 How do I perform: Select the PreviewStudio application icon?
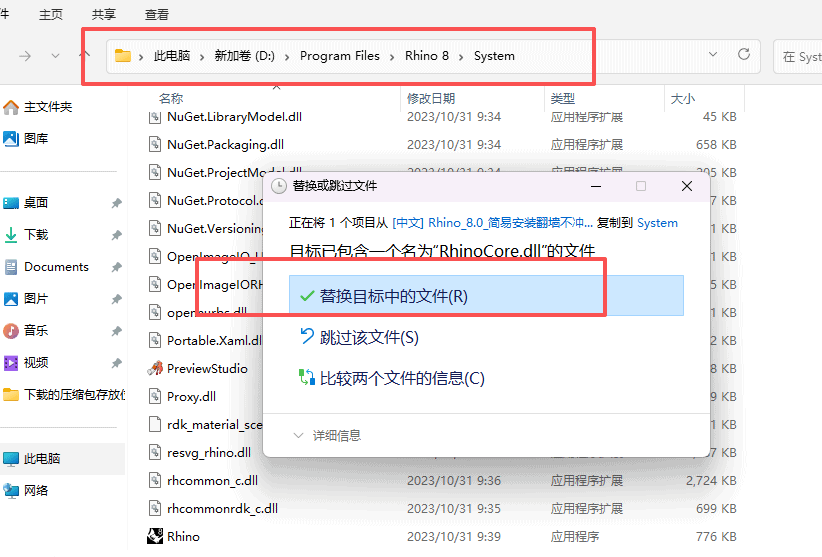point(155,368)
